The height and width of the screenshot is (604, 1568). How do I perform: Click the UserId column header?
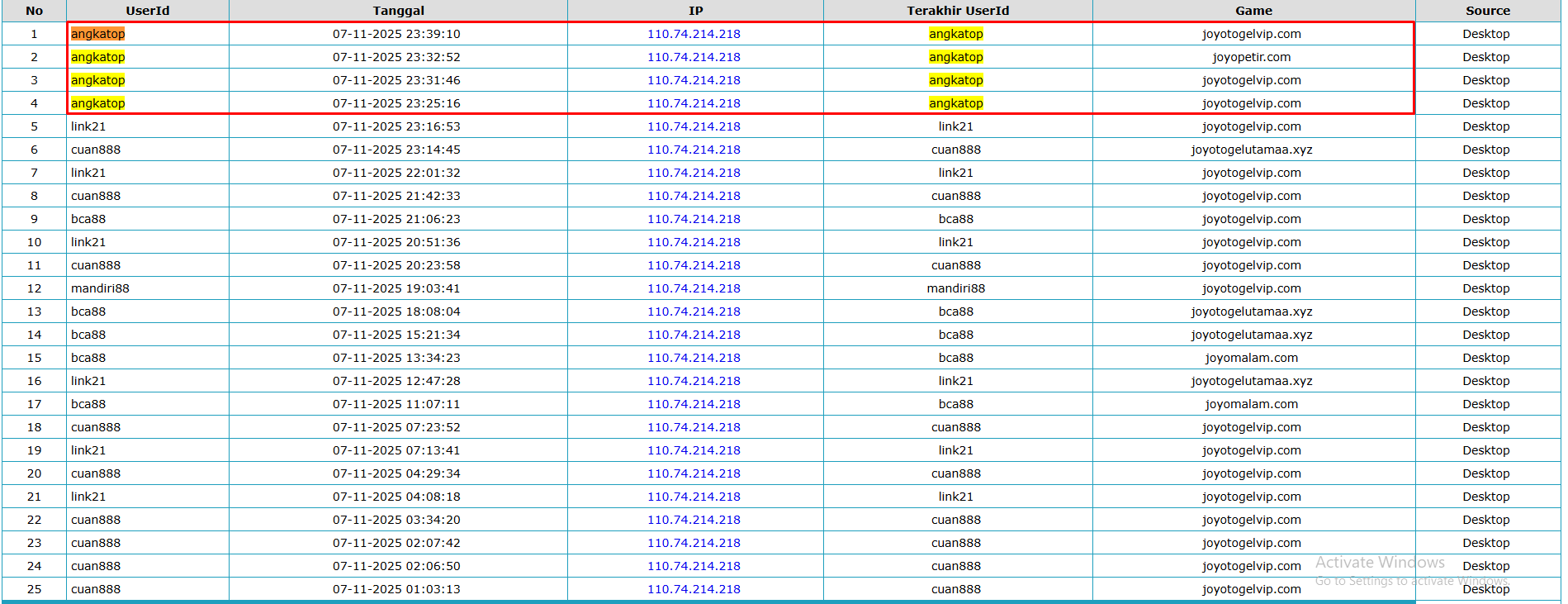[148, 11]
